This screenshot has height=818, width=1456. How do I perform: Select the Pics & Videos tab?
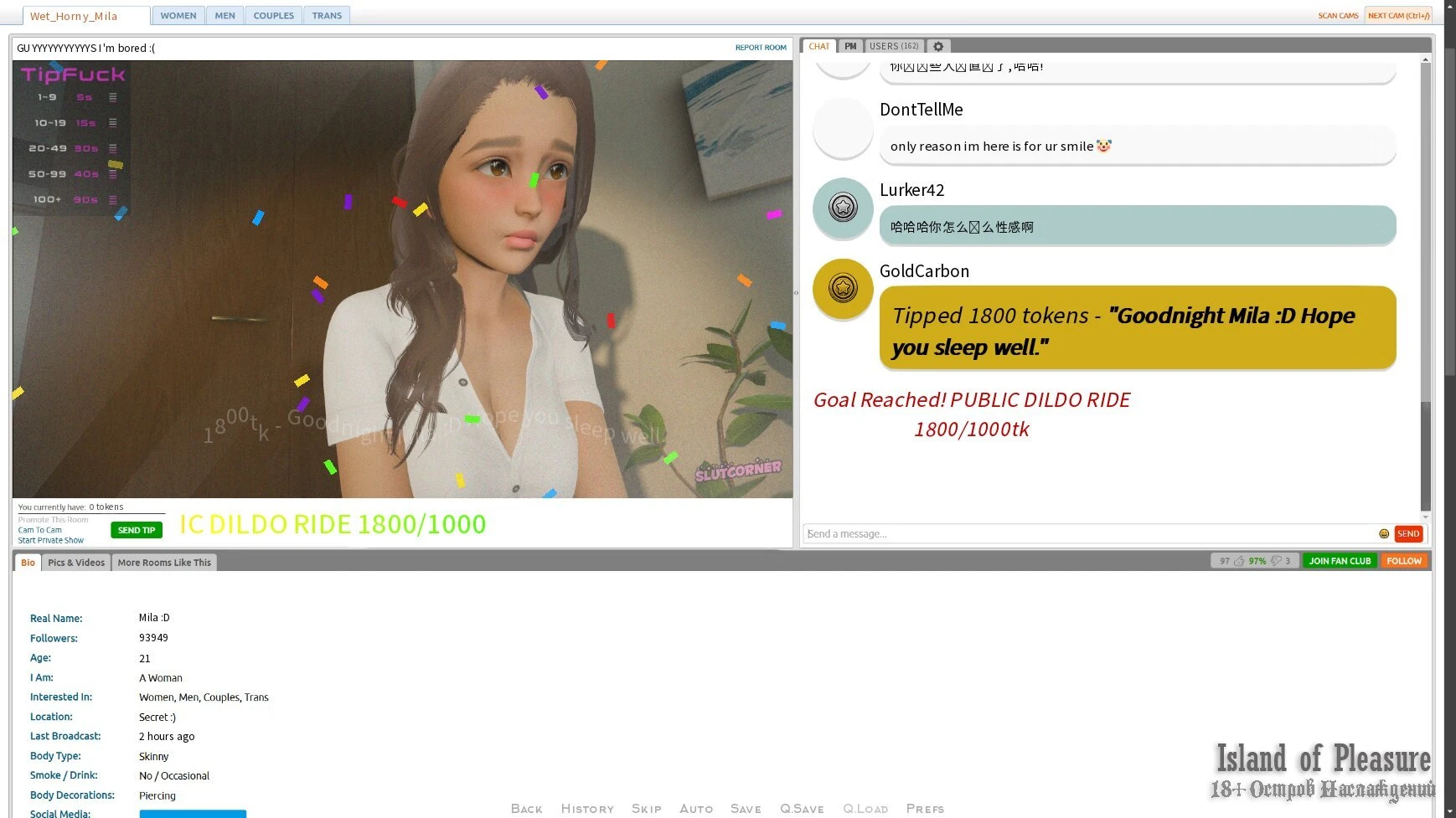(76, 563)
